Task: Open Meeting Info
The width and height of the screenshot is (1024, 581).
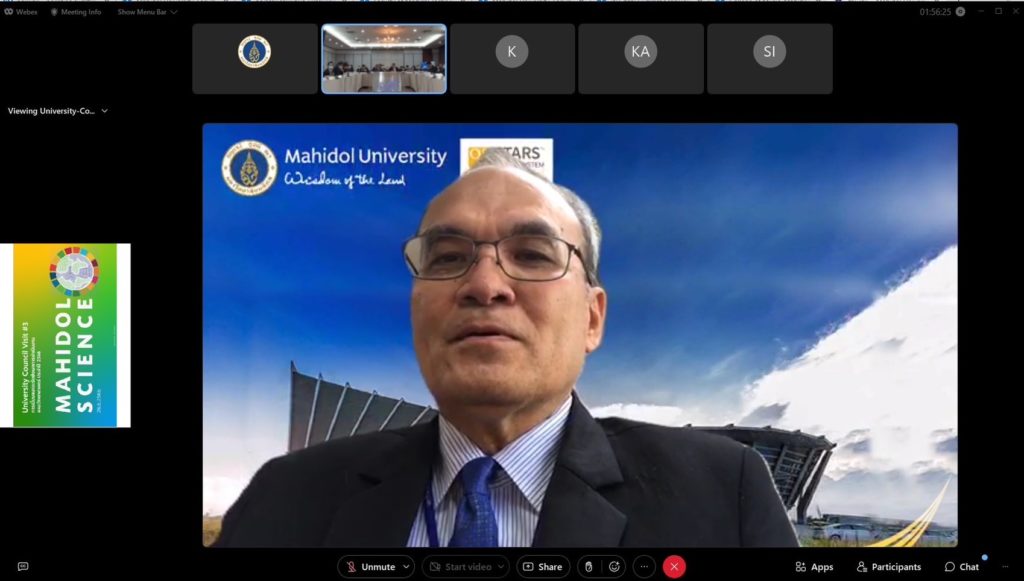Action: click(x=76, y=12)
